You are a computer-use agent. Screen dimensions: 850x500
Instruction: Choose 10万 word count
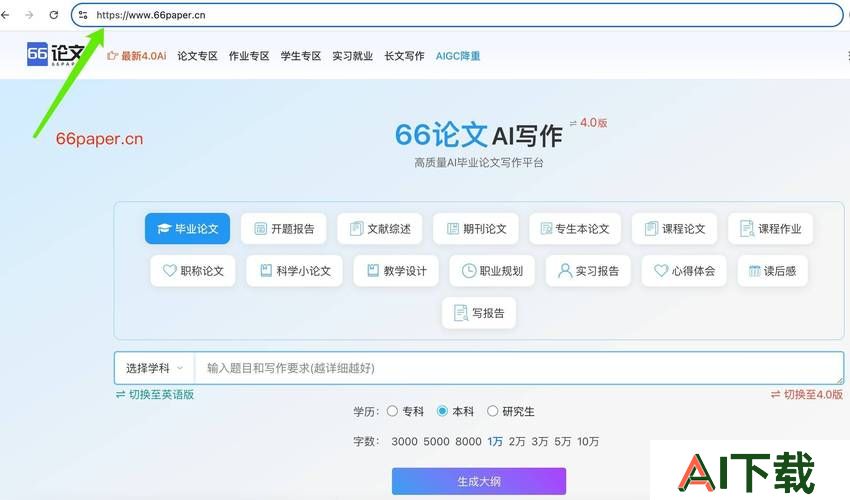point(588,442)
